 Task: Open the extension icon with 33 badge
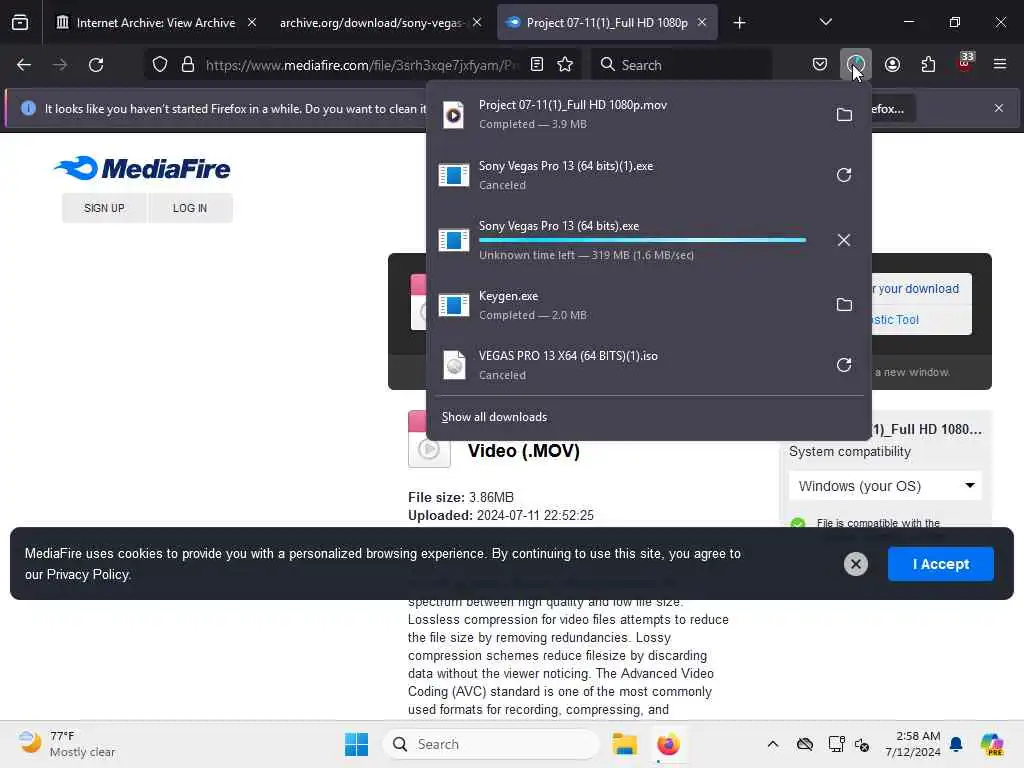(x=965, y=63)
